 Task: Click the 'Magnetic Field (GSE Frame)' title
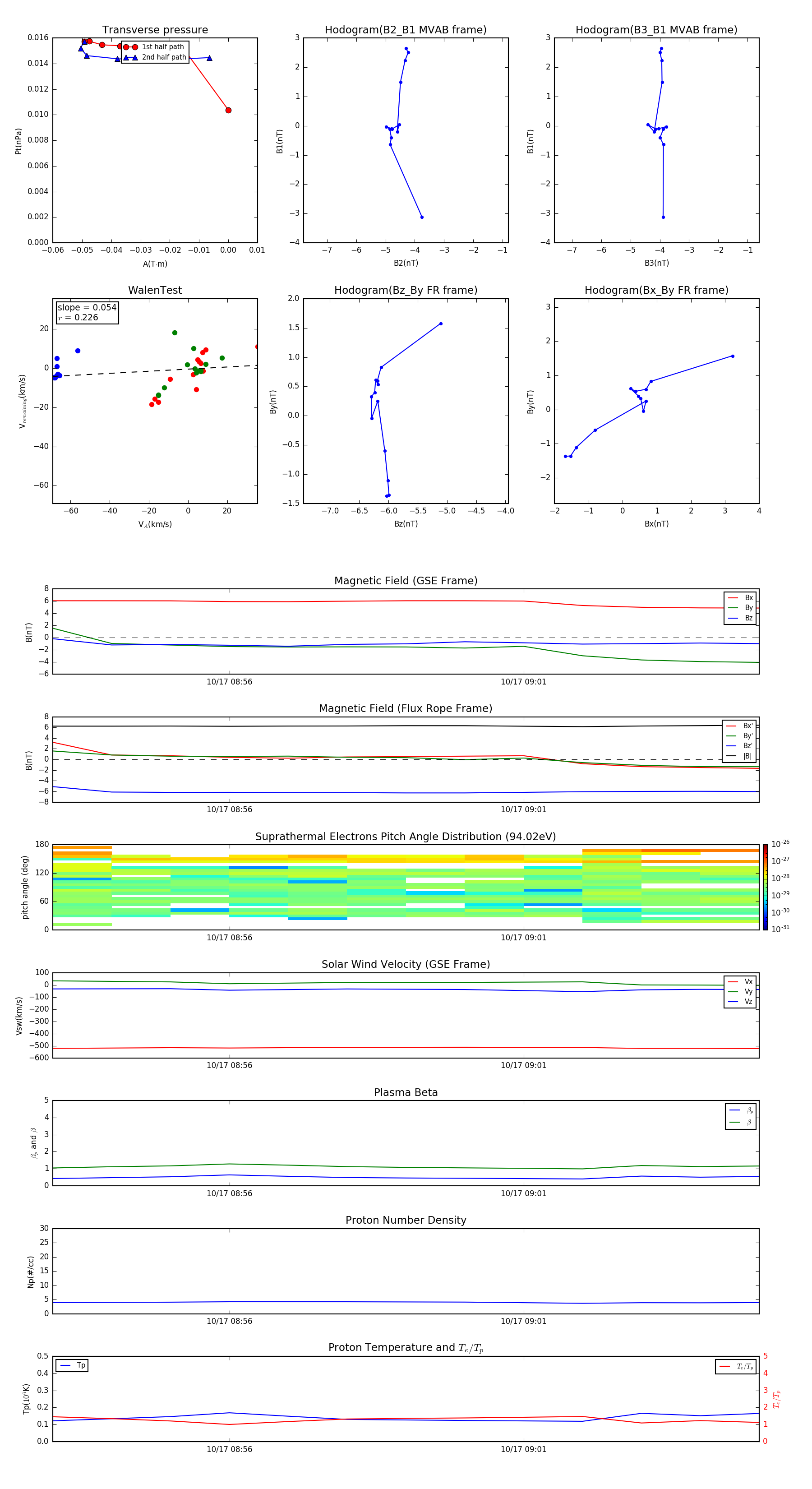click(406, 580)
